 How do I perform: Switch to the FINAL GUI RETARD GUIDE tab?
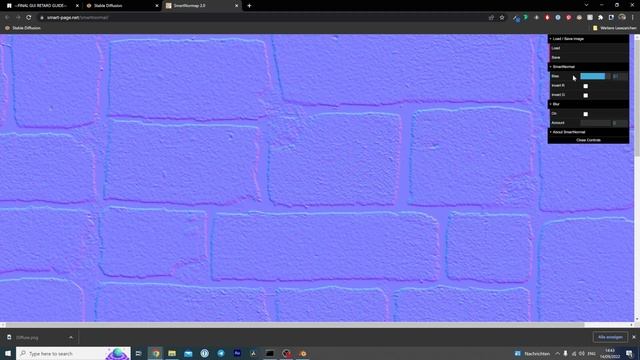[x=42, y=6]
